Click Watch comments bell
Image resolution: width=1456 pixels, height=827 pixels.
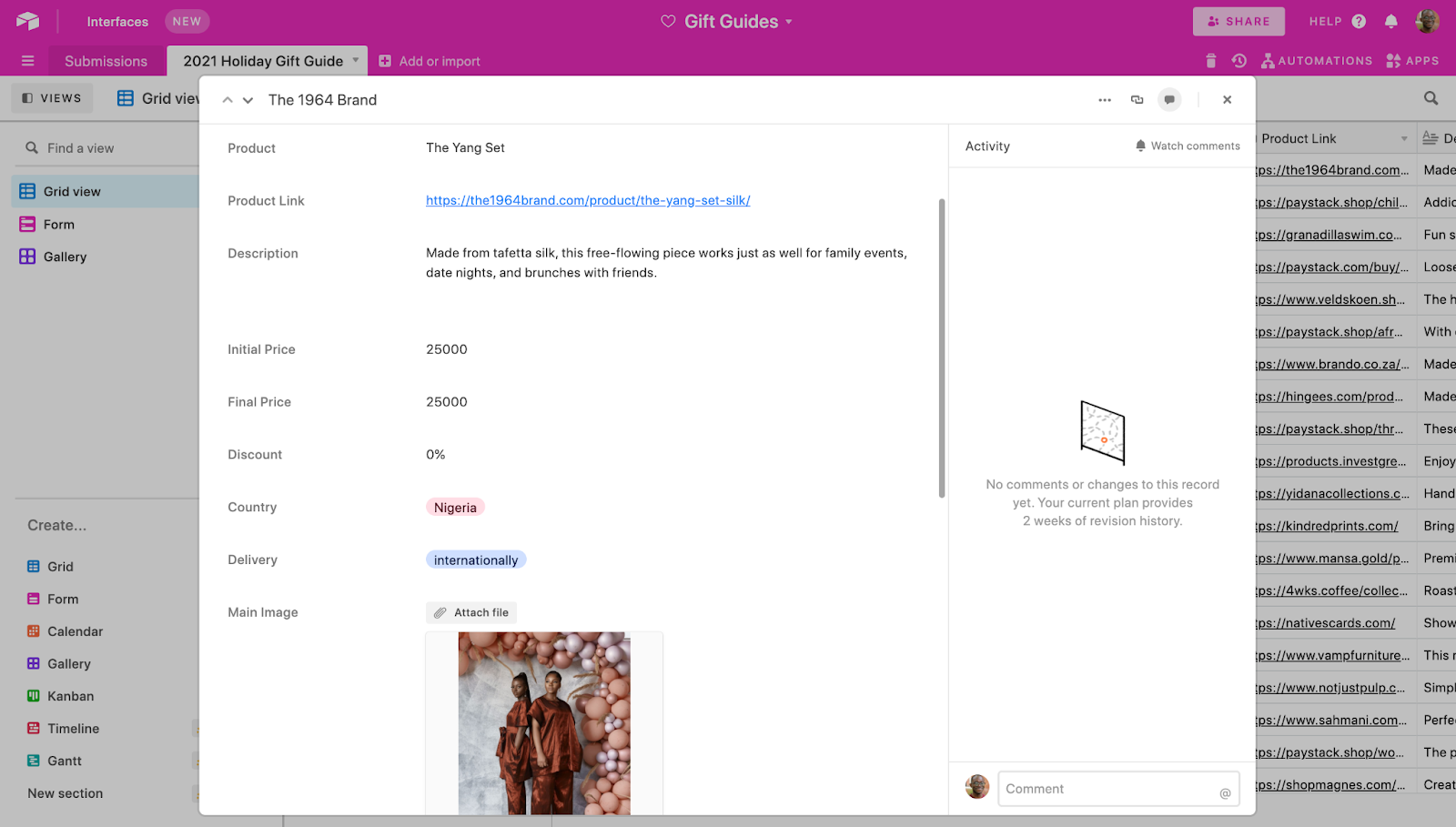pyautogui.click(x=1188, y=146)
